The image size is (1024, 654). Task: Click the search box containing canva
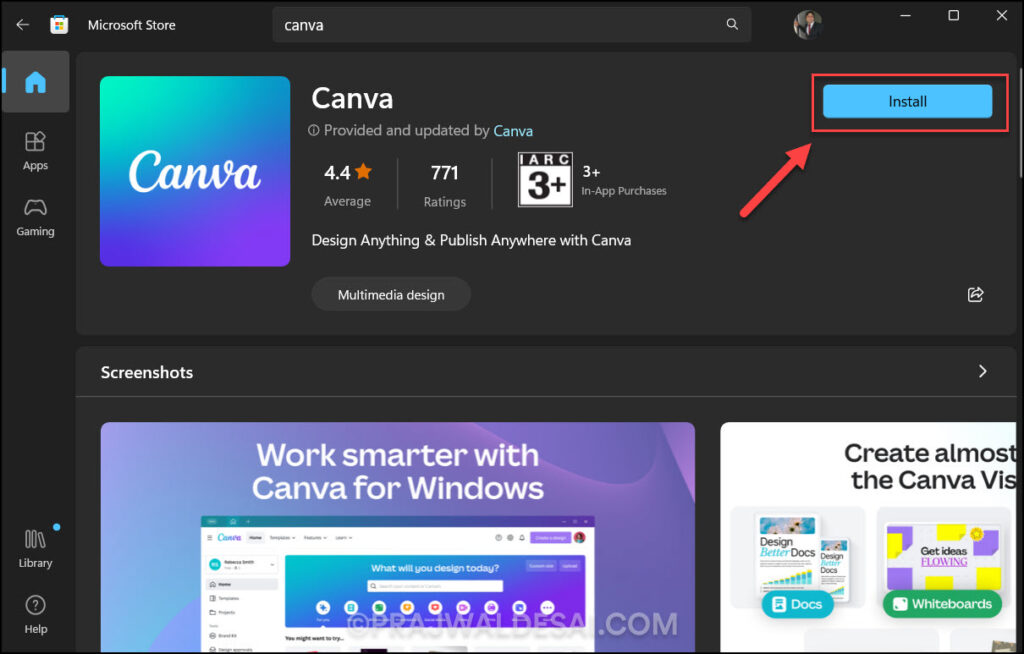pos(511,25)
